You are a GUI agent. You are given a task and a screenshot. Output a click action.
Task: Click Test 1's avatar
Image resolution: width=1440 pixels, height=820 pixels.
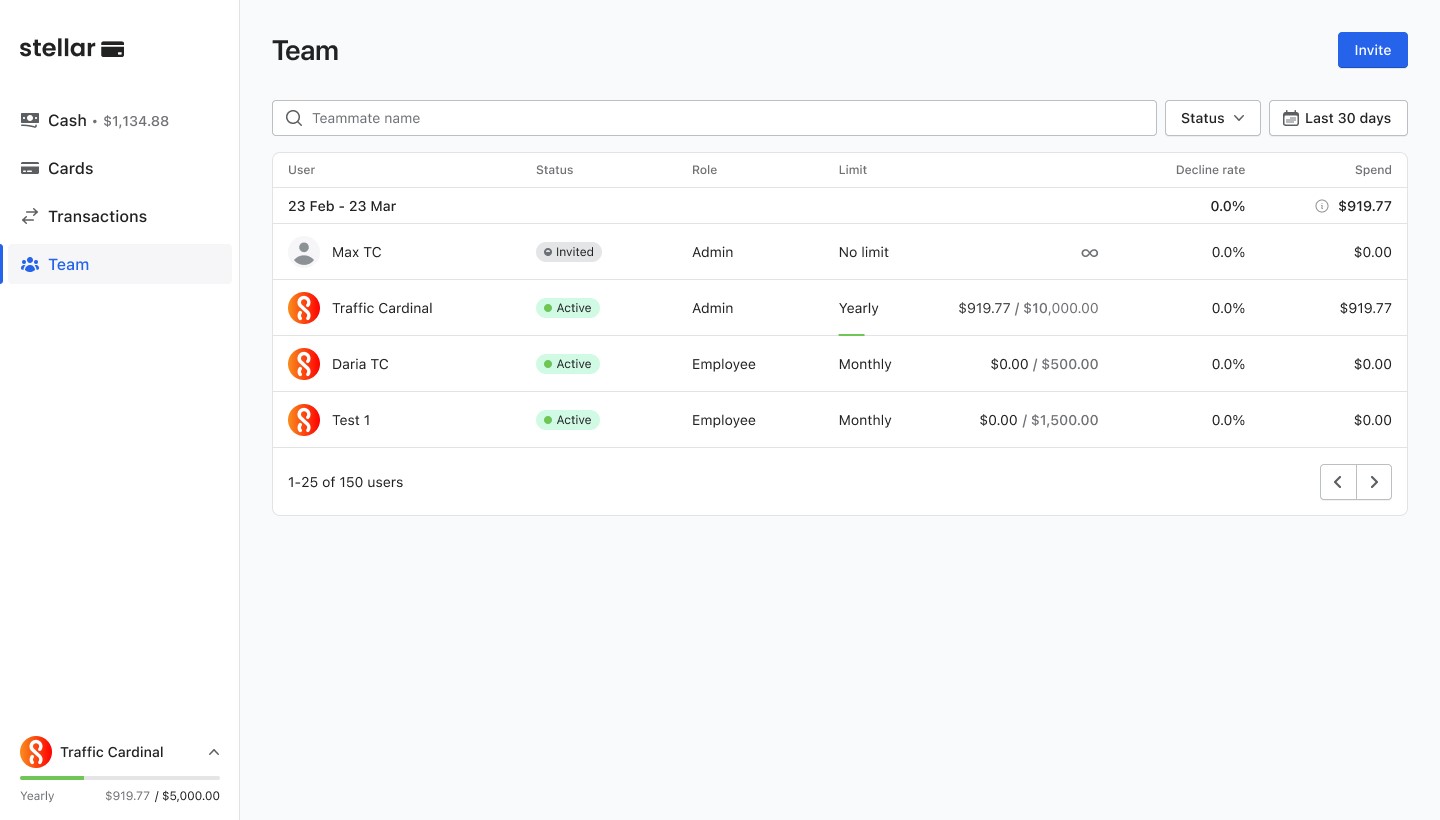(x=304, y=420)
